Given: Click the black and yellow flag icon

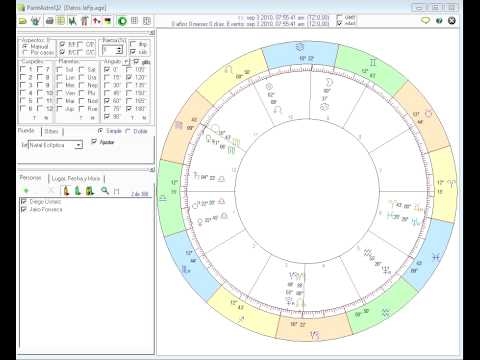Looking at the screenshot, I should 108,21.
